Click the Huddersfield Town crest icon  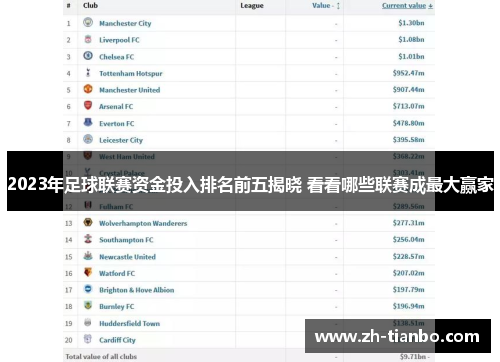click(88, 322)
